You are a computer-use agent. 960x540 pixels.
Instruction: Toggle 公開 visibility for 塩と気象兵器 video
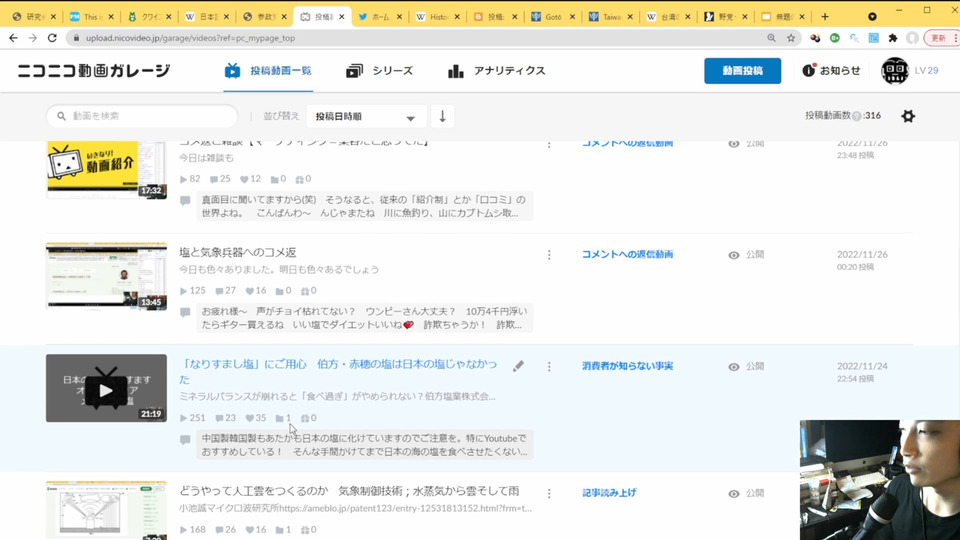click(734, 255)
